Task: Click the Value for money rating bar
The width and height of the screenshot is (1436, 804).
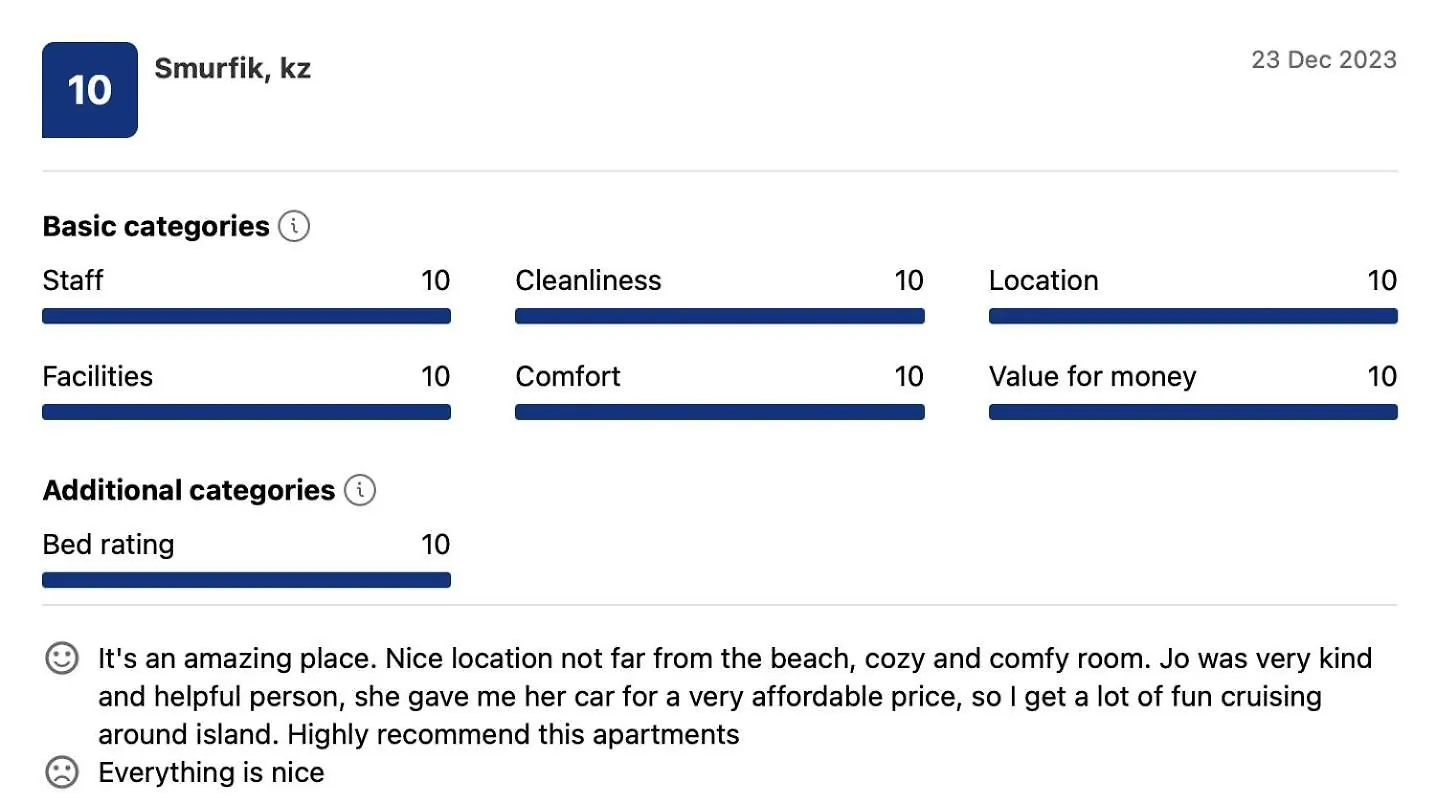Action: pyautogui.click(x=1193, y=412)
